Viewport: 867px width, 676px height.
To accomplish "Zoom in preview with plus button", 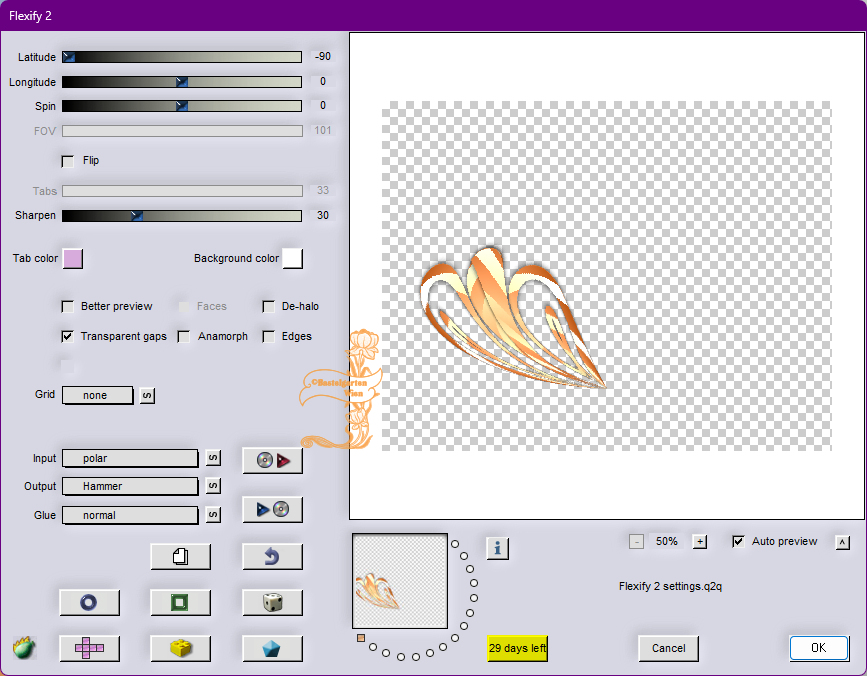I will pos(700,542).
